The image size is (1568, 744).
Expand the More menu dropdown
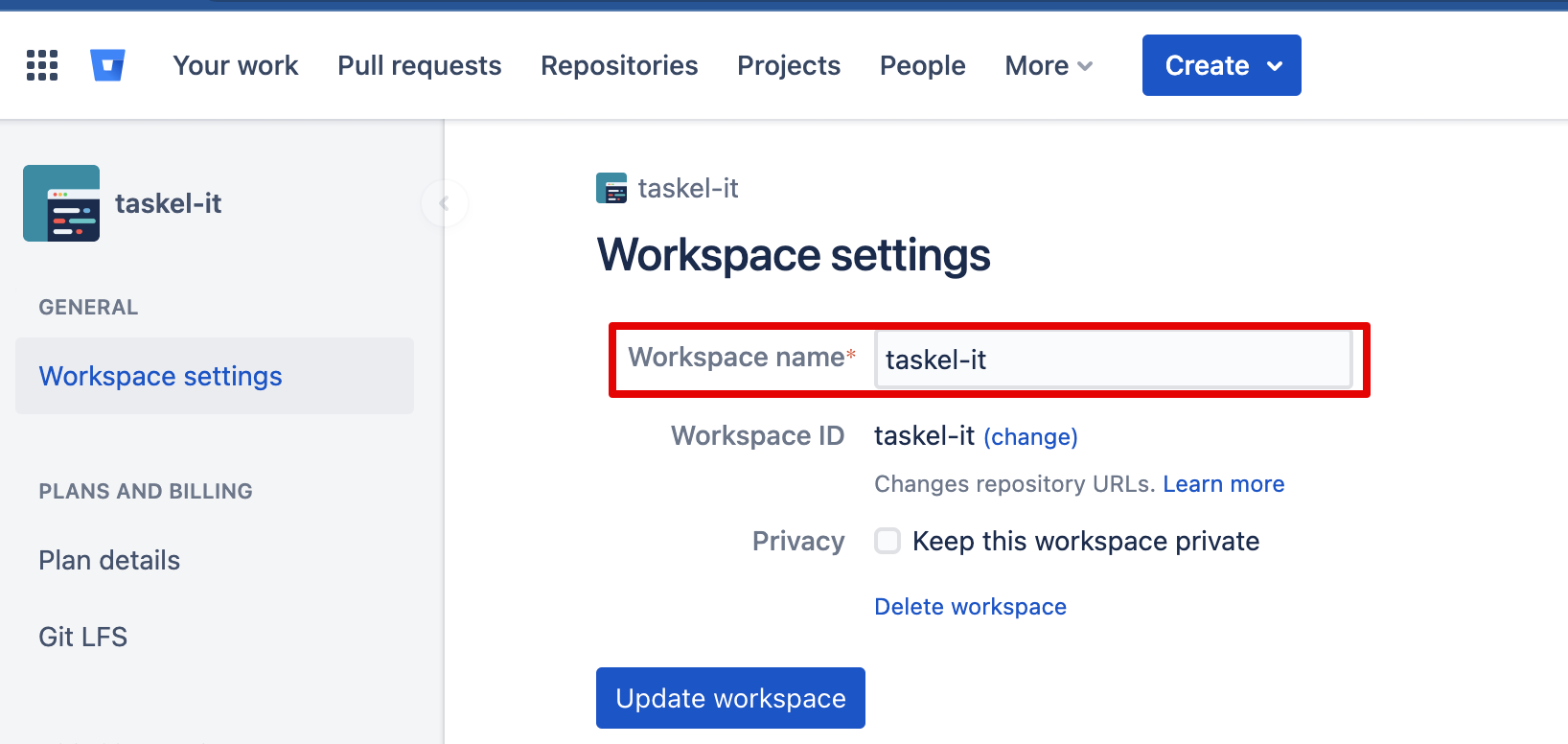1048,65
